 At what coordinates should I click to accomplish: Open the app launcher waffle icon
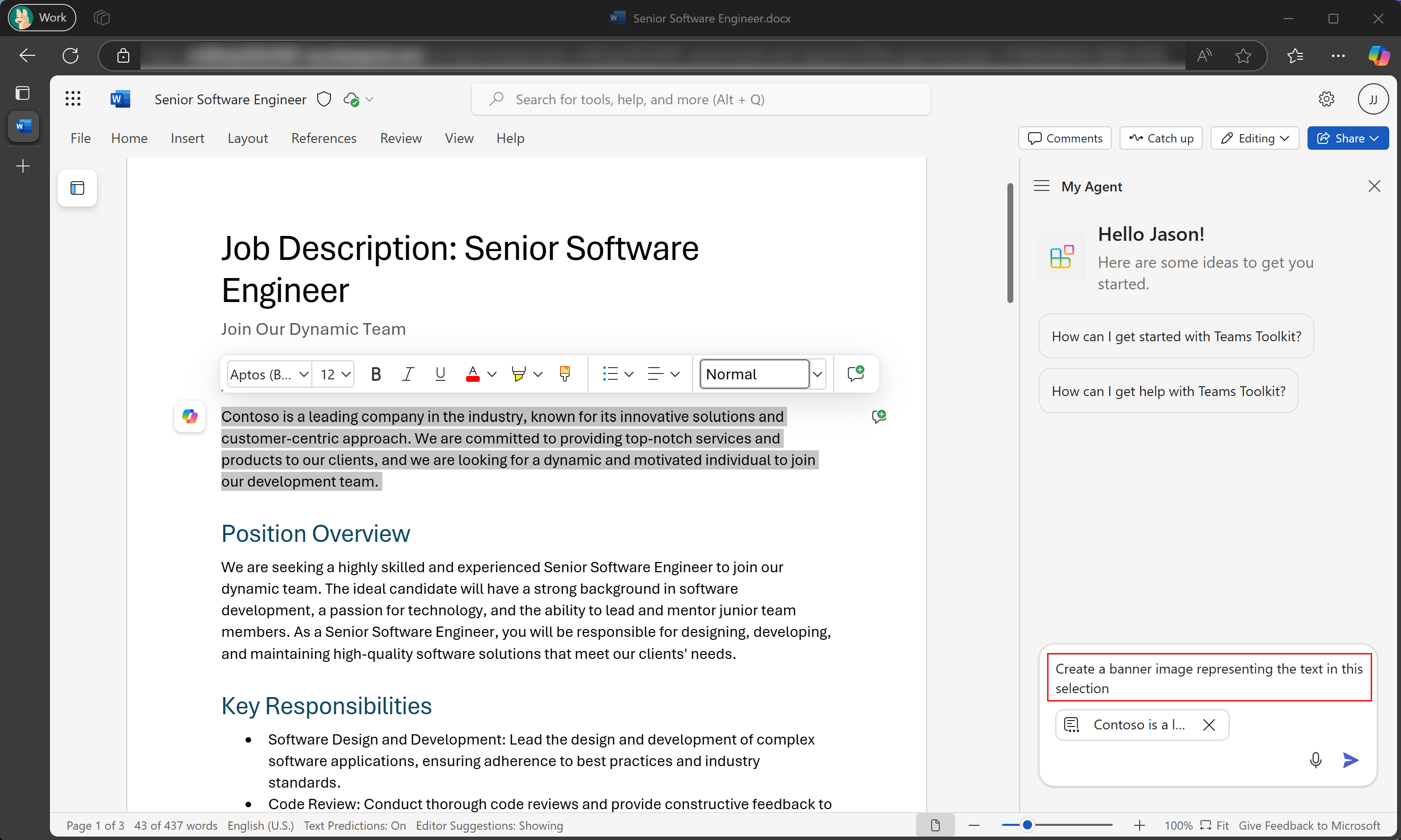click(x=73, y=99)
